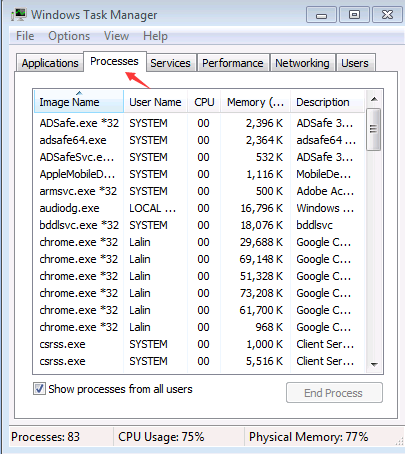Click the scrollbar down arrow
Screen dimensions: 405x454
tap(374, 364)
